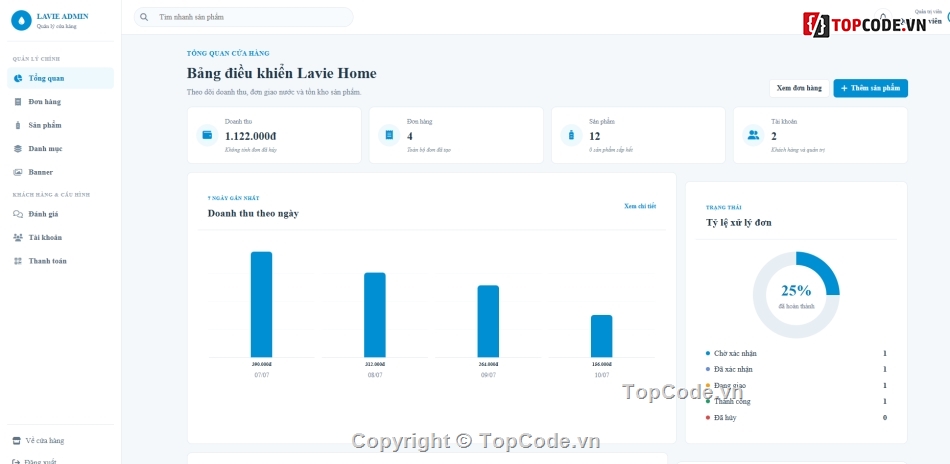Image resolution: width=950 pixels, height=464 pixels.
Task: Click the Danh mục layers icon
Action: click(x=18, y=148)
